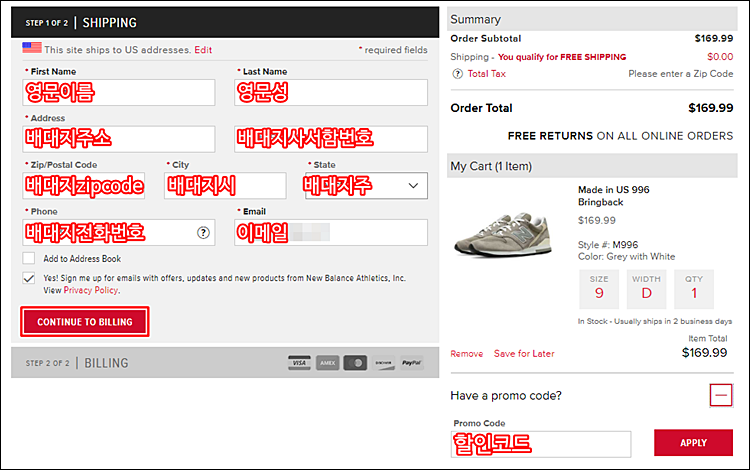Click the In Stock shipping notice
Screen dimensions: 750x470
pyautogui.click(x=655, y=321)
